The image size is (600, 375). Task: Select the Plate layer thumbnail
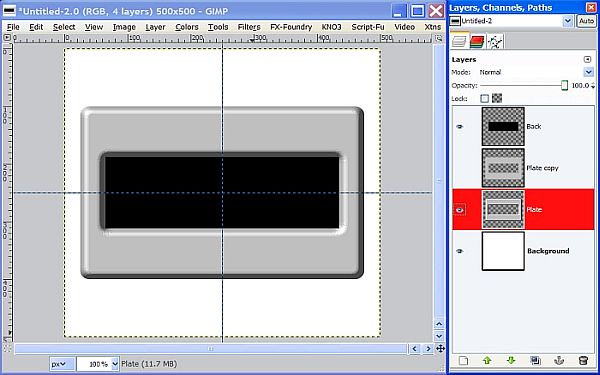[503, 210]
